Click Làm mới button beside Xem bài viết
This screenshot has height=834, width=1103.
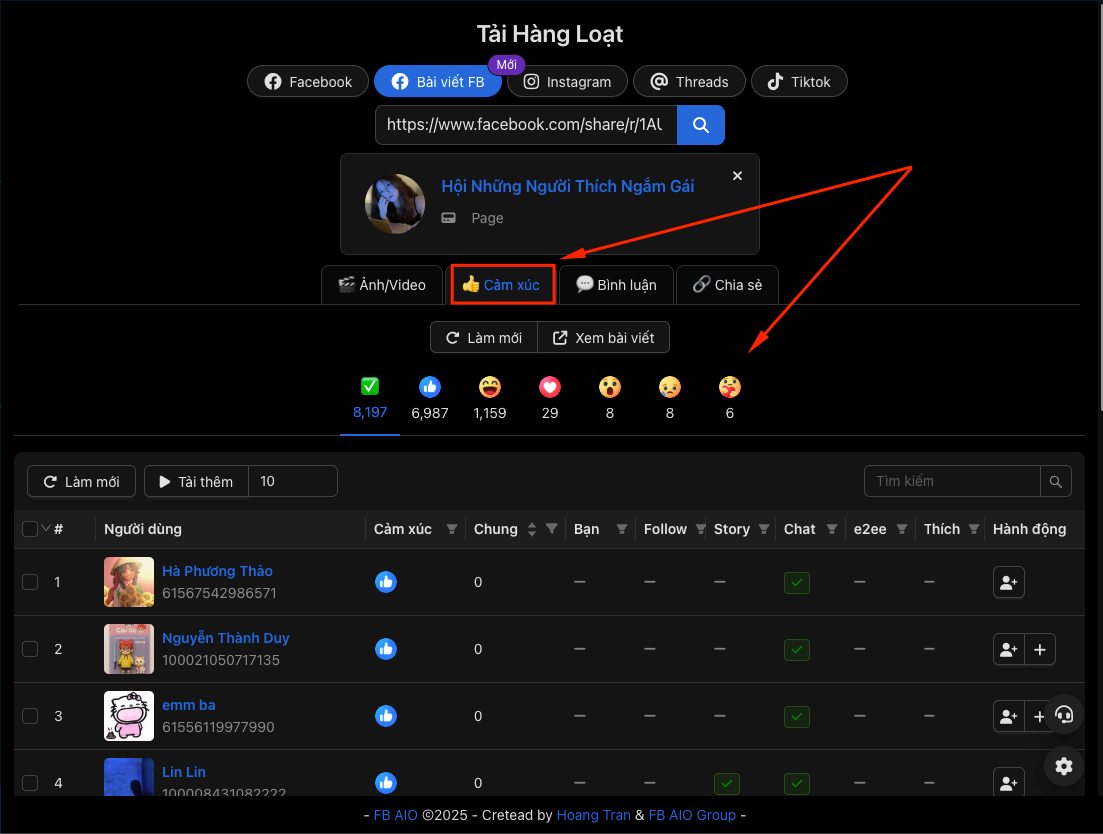click(484, 338)
